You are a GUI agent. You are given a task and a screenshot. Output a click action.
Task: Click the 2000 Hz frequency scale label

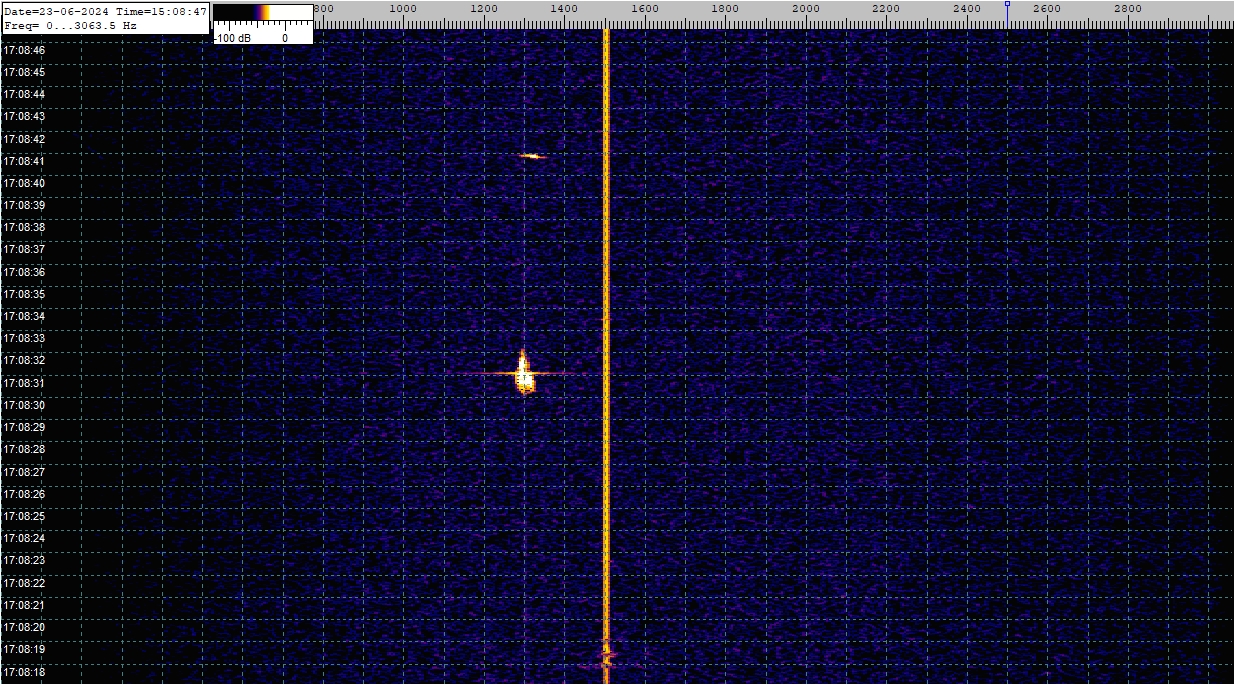pos(805,8)
